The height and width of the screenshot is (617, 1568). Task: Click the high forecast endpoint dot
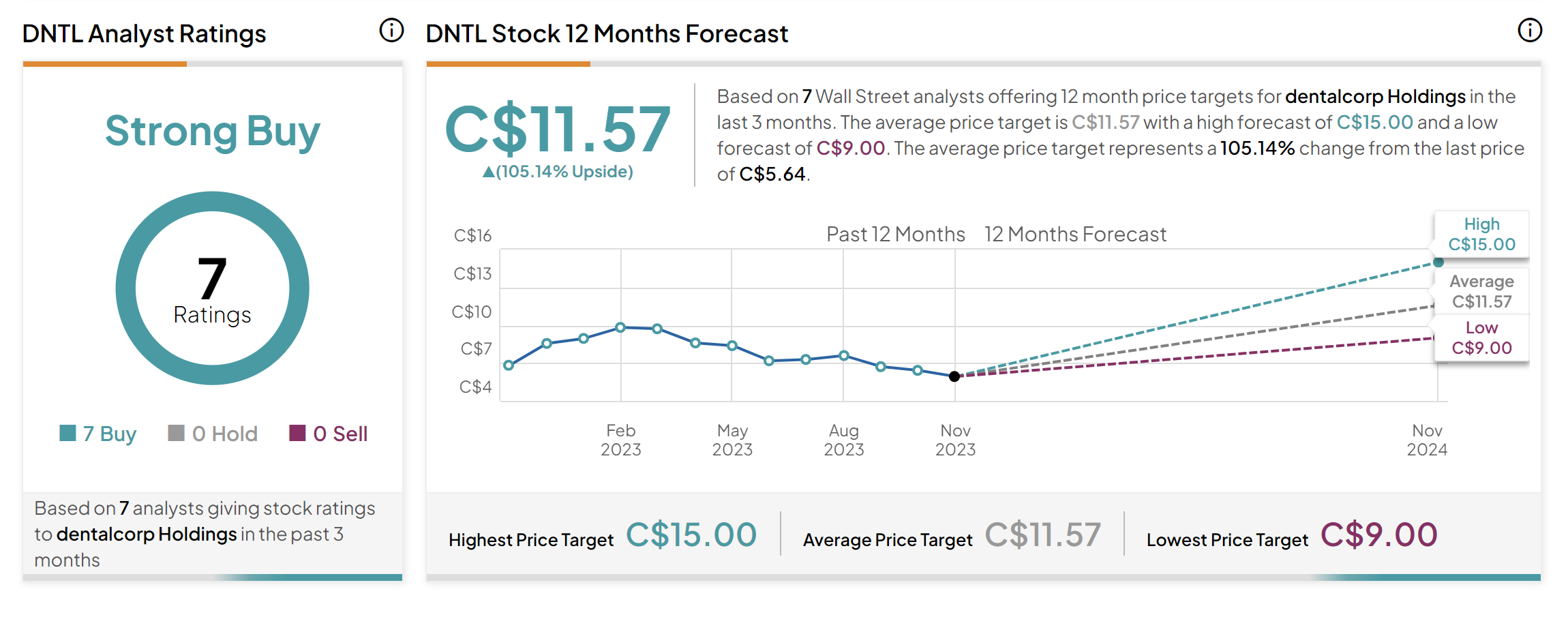click(x=1438, y=262)
